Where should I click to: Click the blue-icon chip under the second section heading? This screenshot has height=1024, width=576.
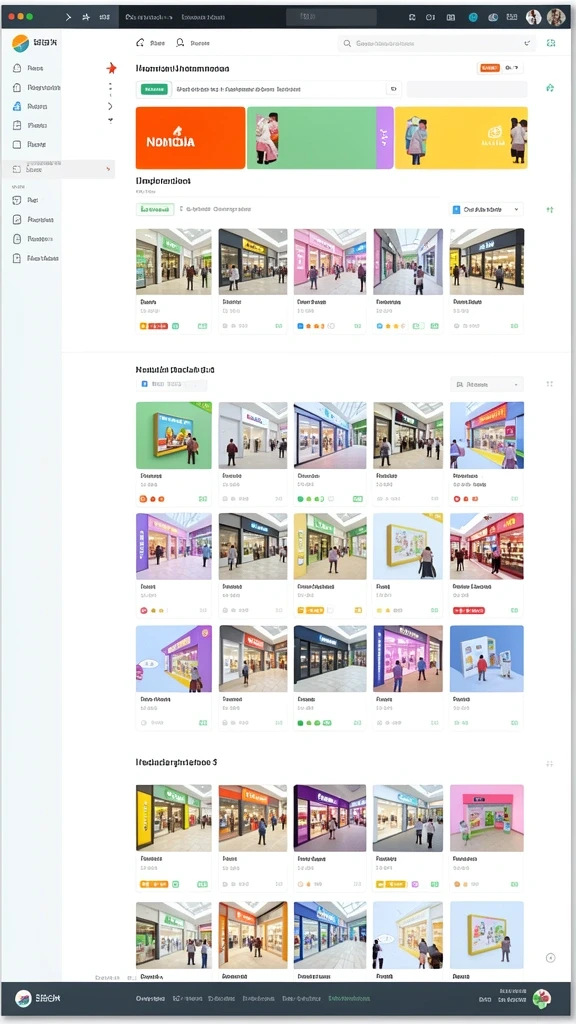[x=171, y=385]
